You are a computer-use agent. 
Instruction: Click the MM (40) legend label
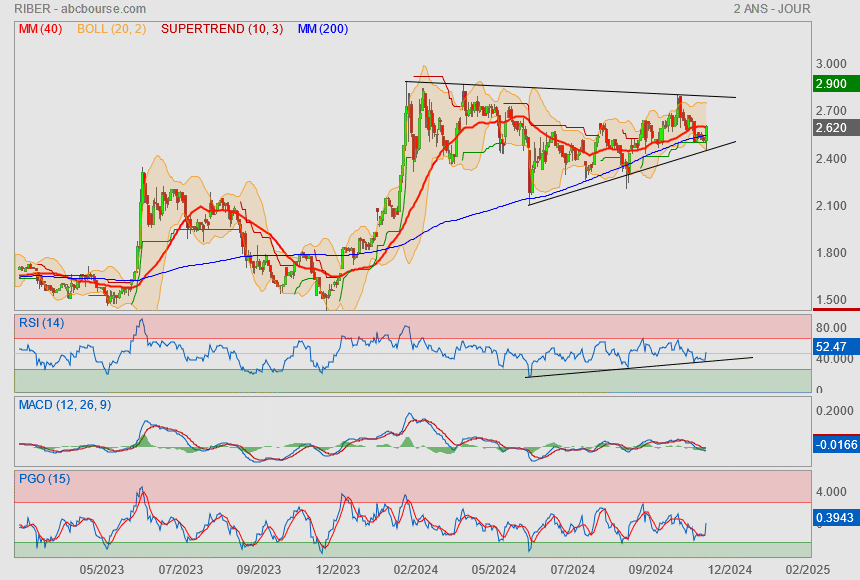tap(40, 29)
